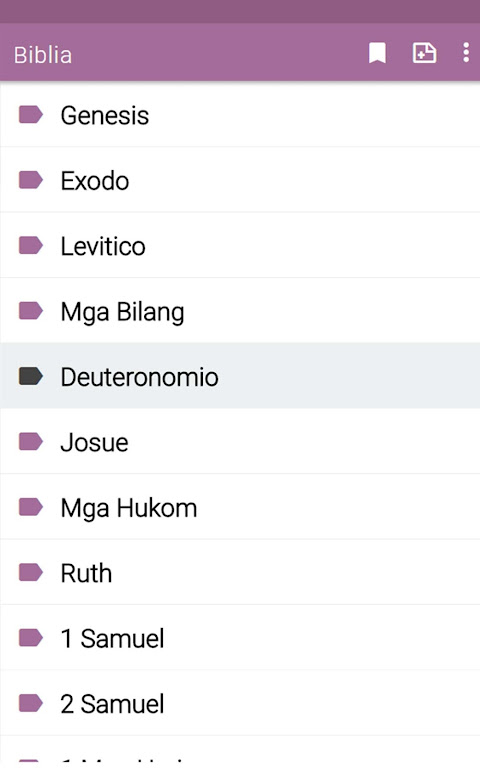Select Levitico from the book list
This screenshot has height=768, width=480.
[x=240, y=245]
